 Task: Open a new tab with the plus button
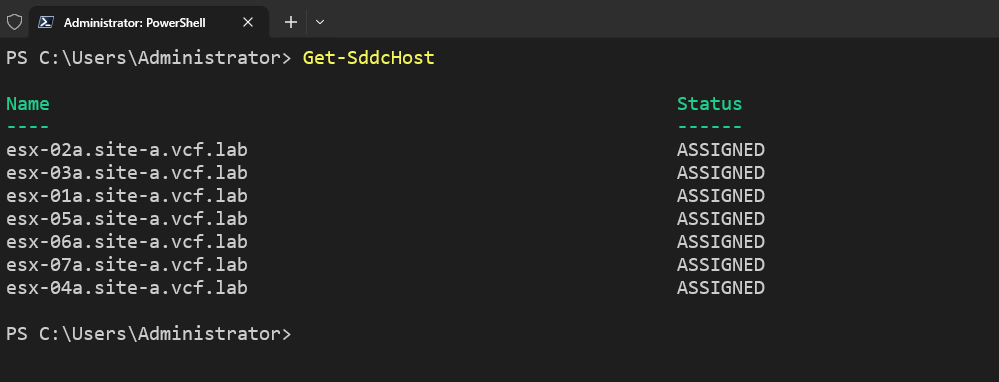[291, 22]
